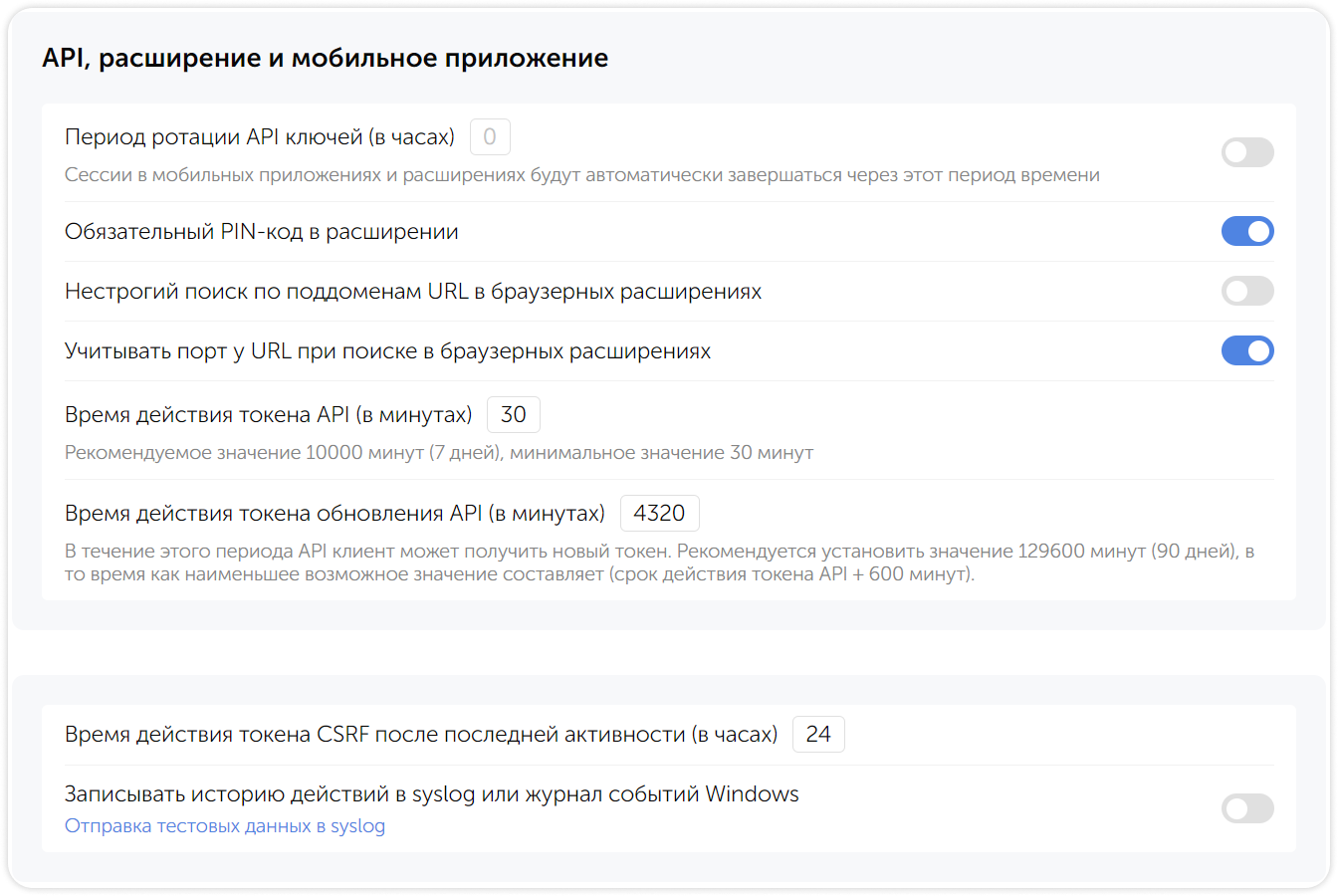
Task: Select the disabled API rotation period field
Action: (x=489, y=136)
